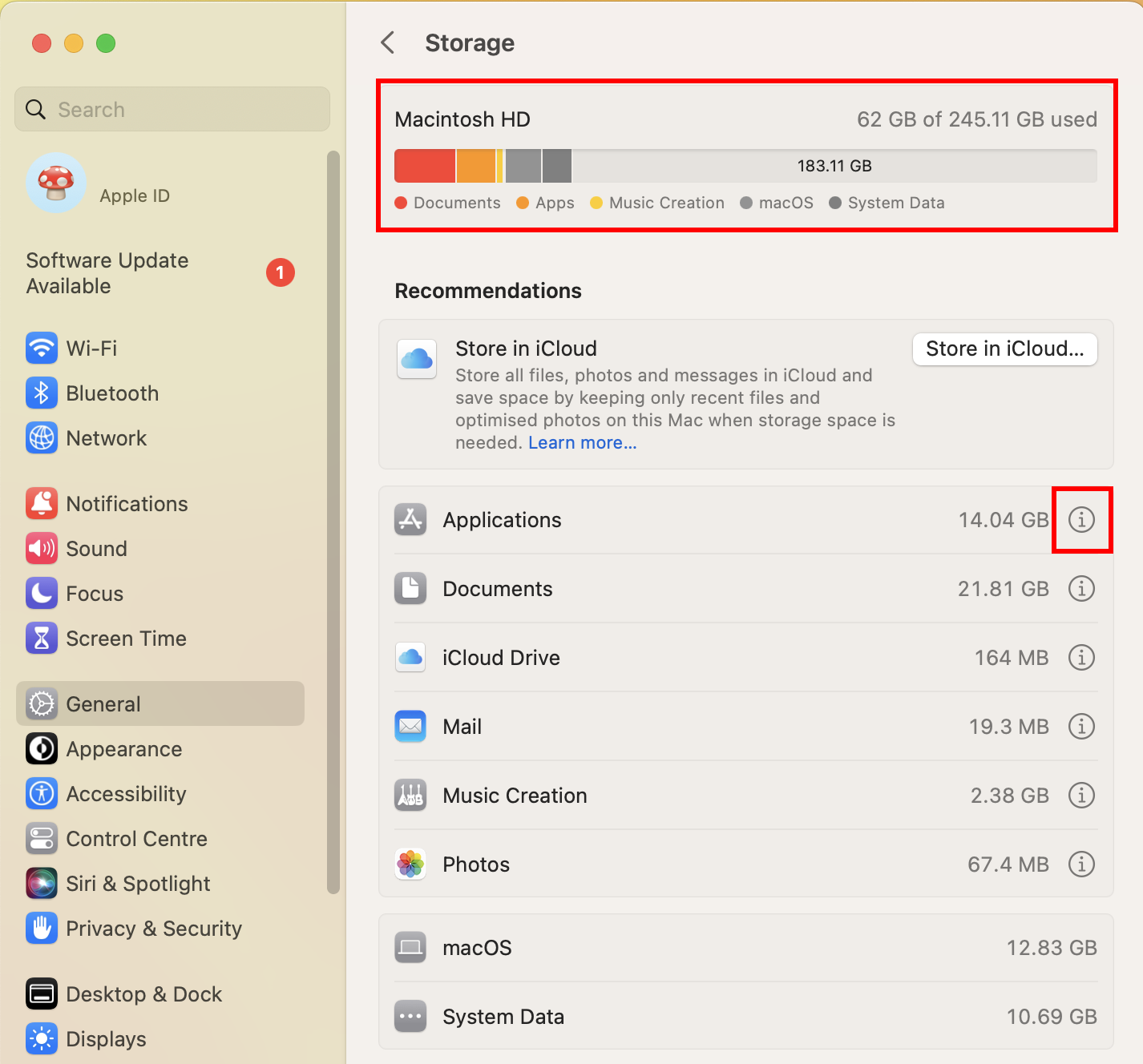1143x1064 pixels.
Task: Click the red update badge
Action: pos(281,273)
